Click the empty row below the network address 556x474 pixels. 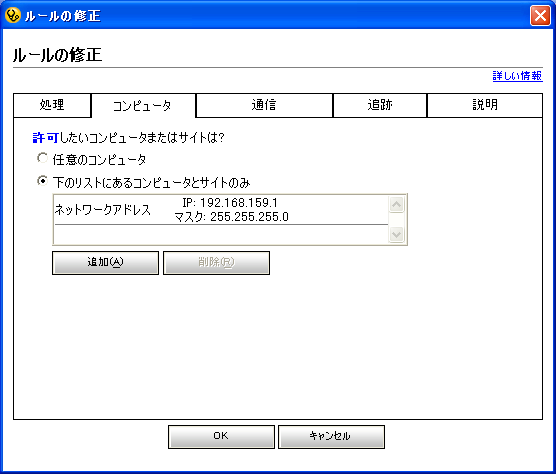tap(221, 234)
